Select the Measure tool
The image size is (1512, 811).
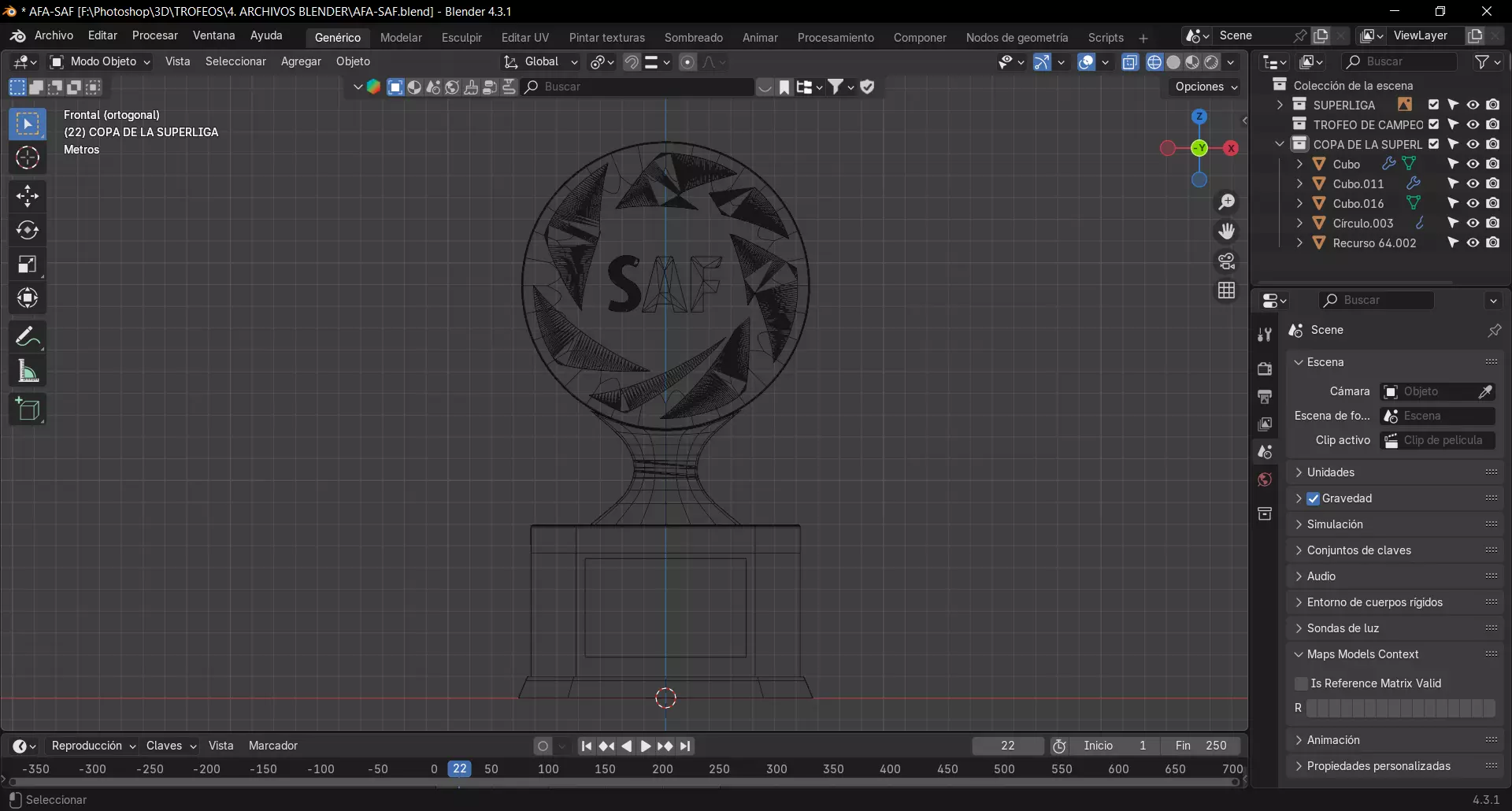click(28, 371)
